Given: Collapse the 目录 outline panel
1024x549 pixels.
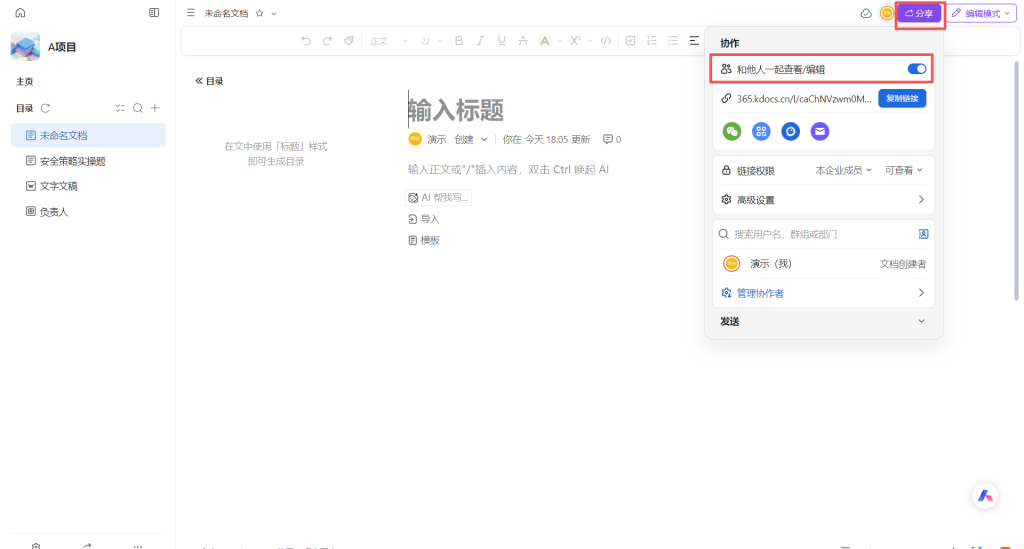Looking at the screenshot, I should pyautogui.click(x=209, y=81).
